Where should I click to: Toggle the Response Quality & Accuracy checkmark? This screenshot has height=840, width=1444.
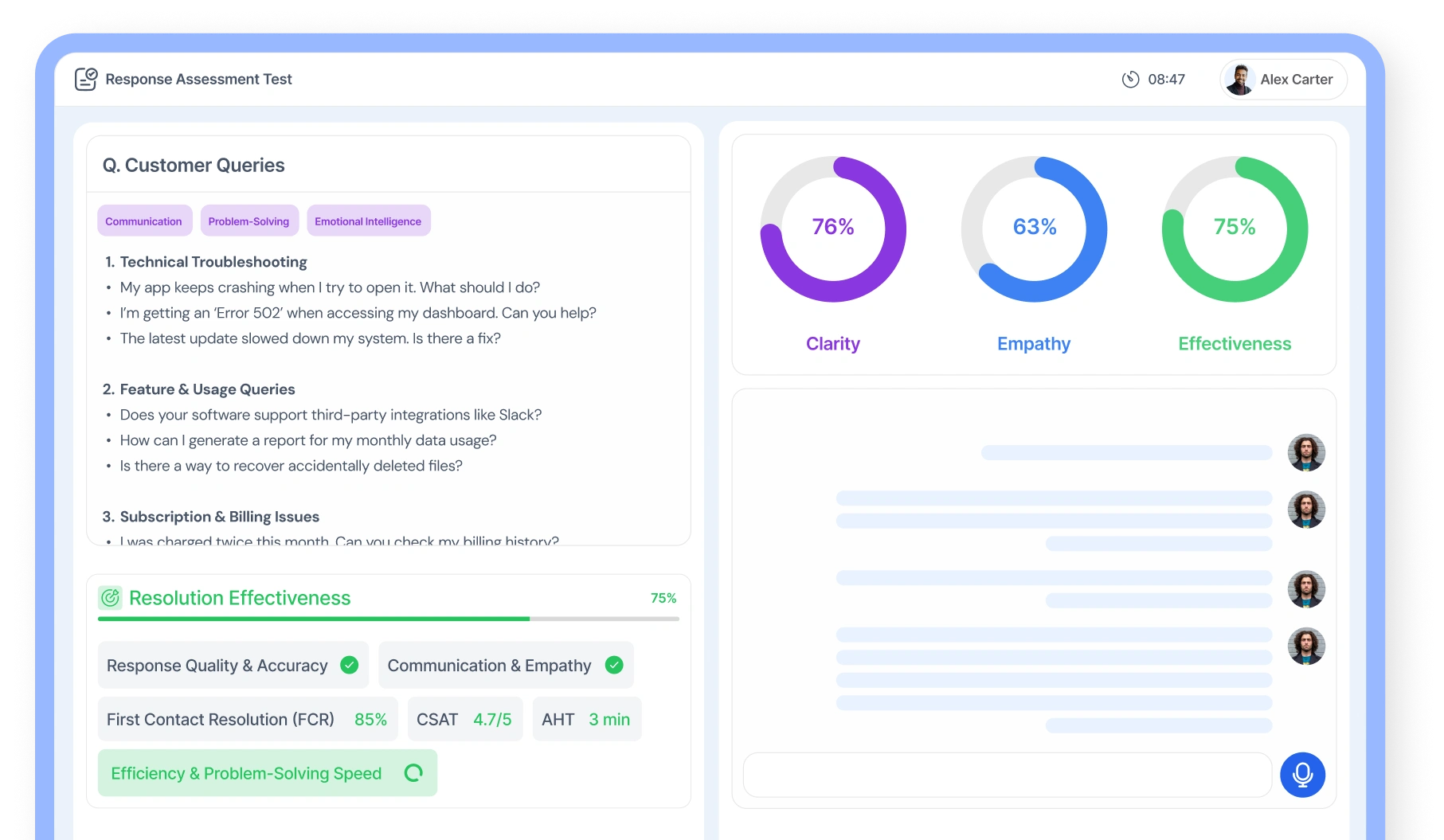click(350, 665)
